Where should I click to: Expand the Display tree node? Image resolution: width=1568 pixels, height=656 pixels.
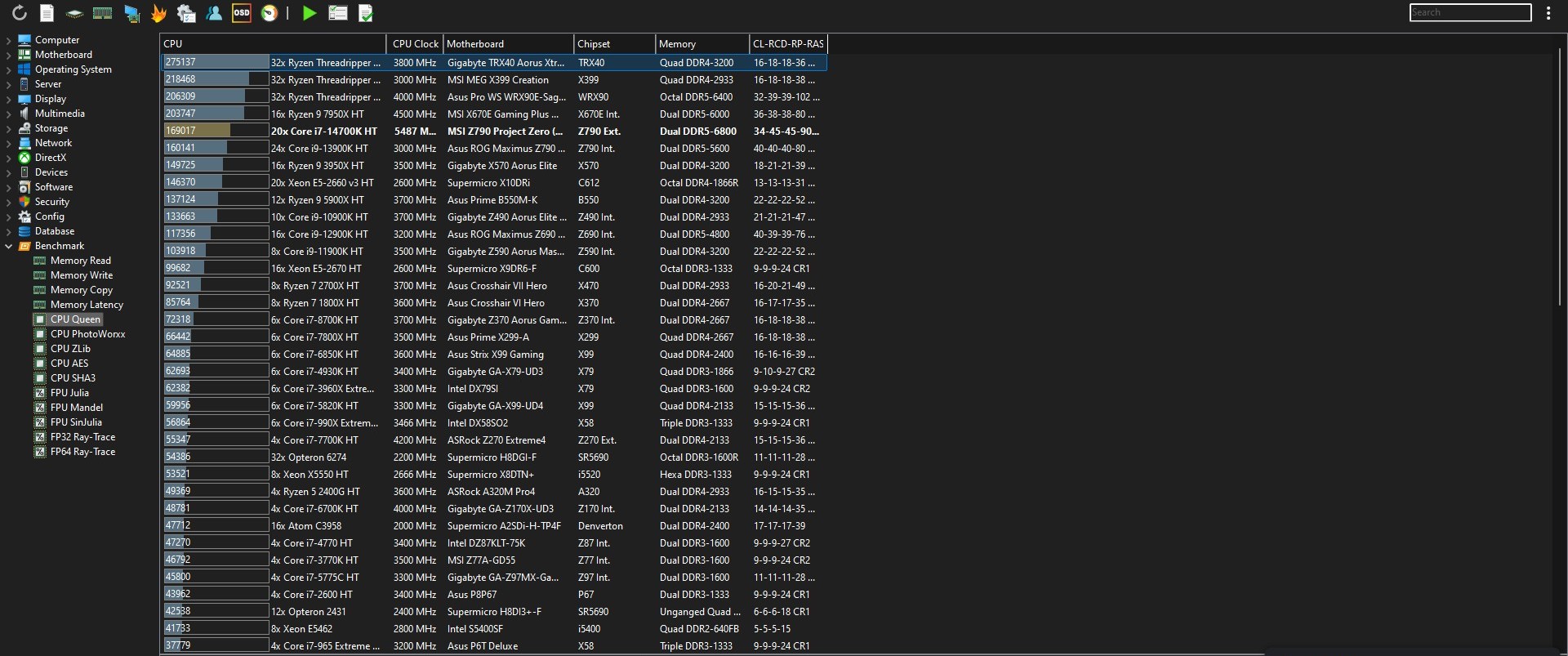[8, 99]
